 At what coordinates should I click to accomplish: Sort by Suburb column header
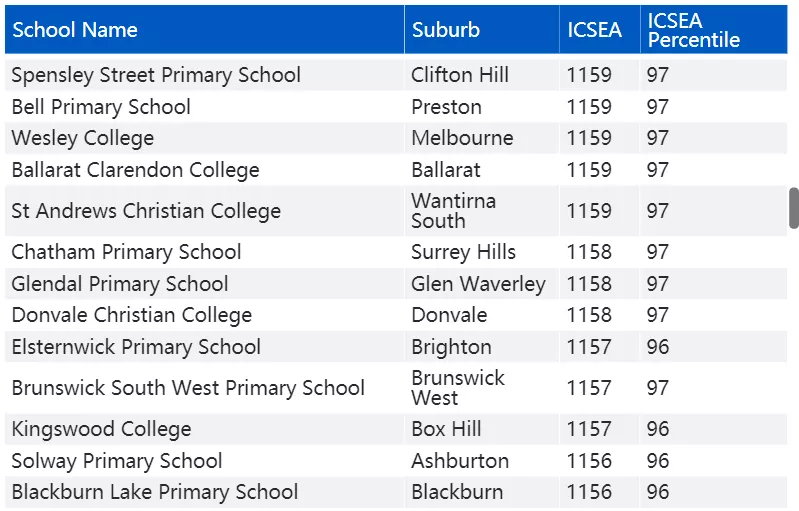tap(482, 30)
